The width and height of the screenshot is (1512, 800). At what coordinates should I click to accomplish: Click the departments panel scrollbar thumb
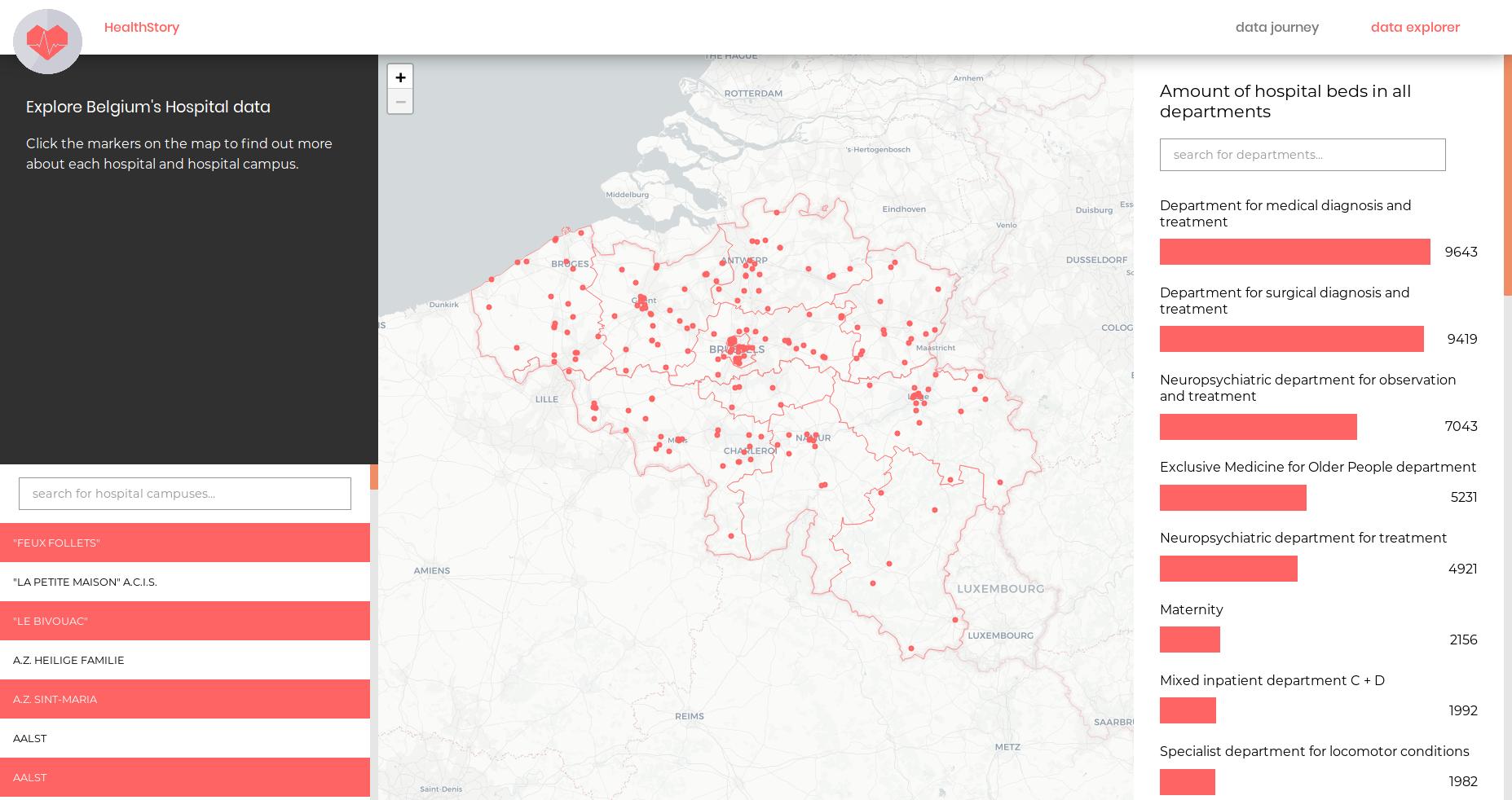coord(1508,175)
